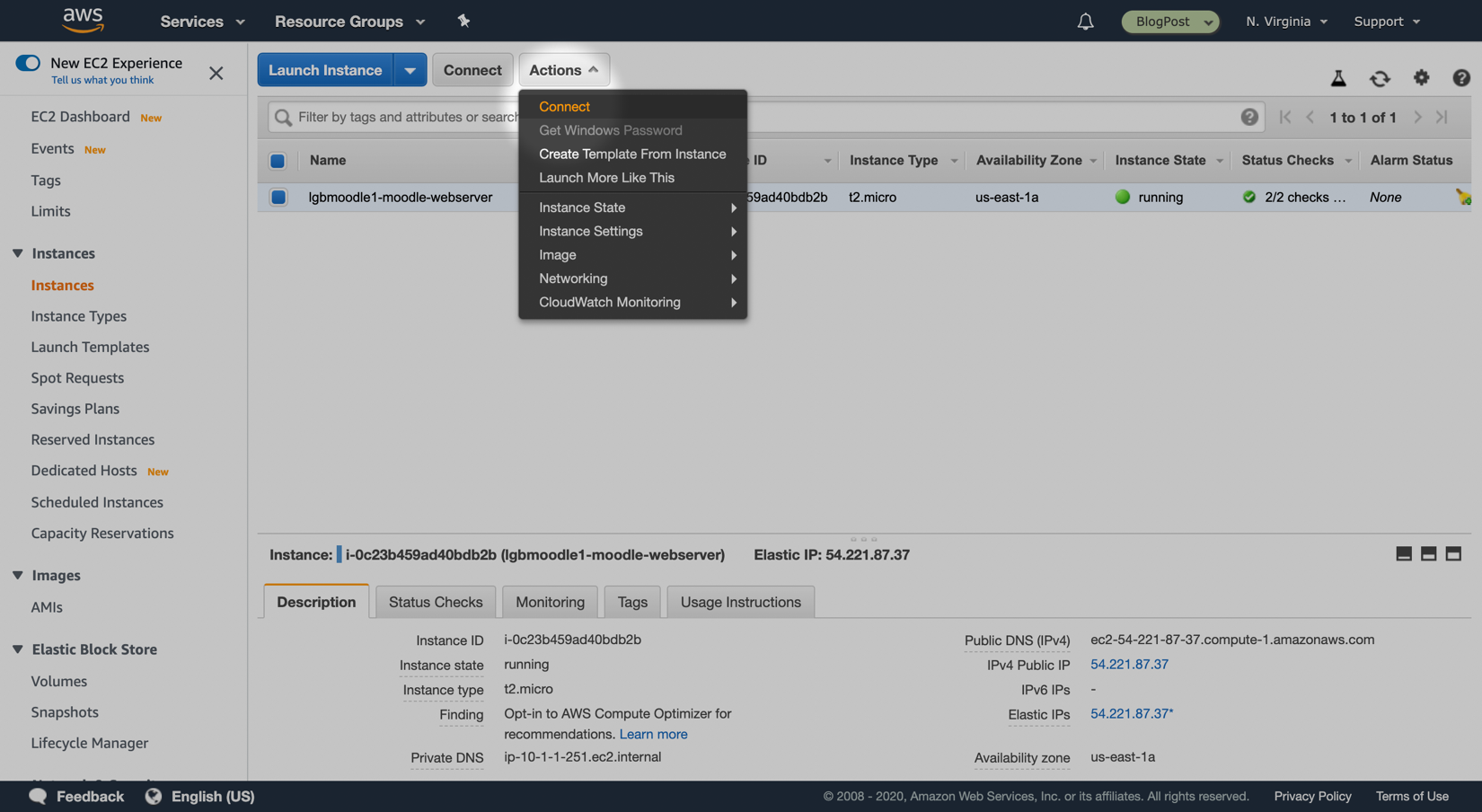Image resolution: width=1482 pixels, height=812 pixels.
Task: Toggle the select-all instances checkbox
Action: (x=278, y=161)
